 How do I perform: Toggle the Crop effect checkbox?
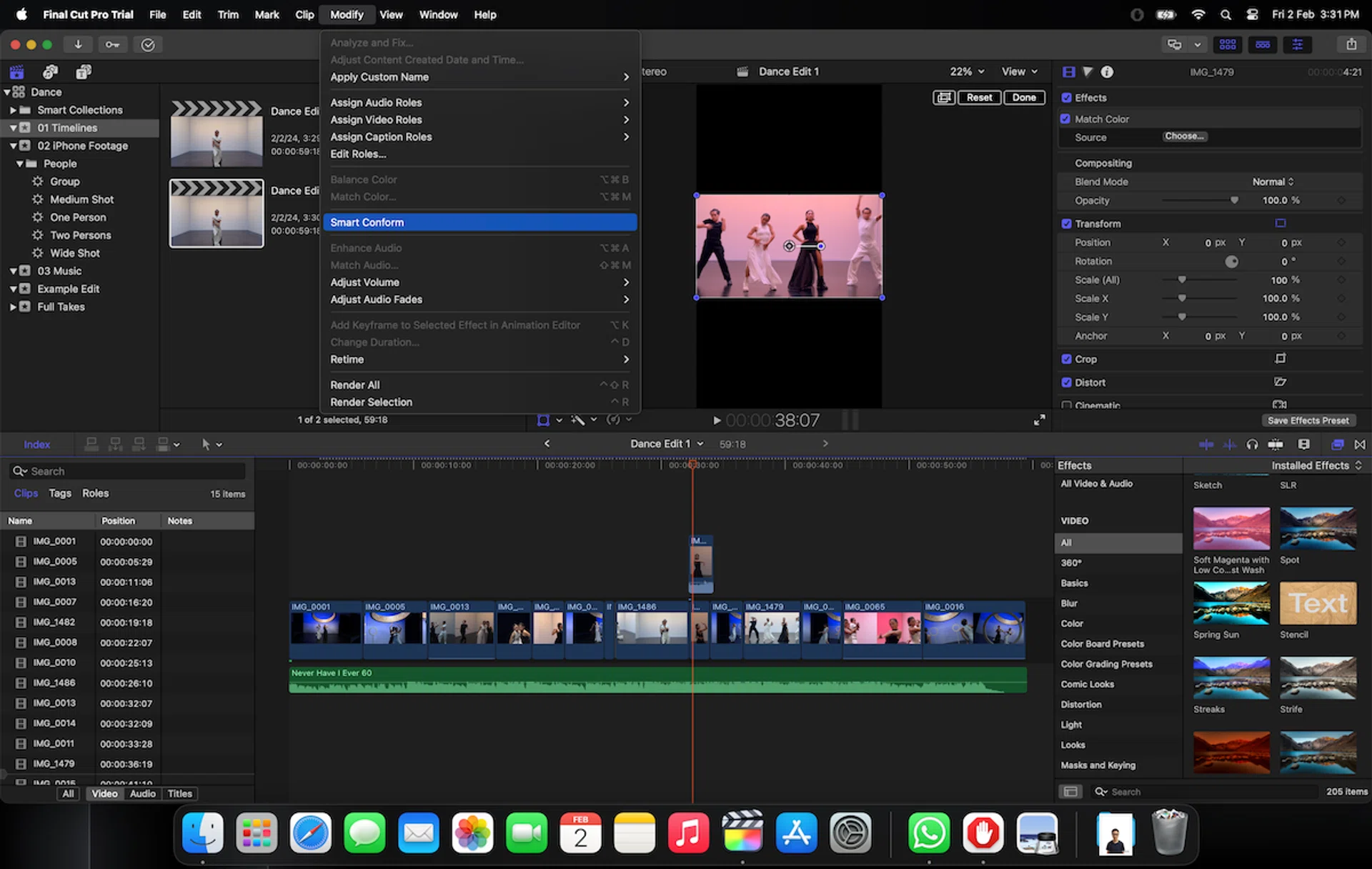(x=1066, y=359)
